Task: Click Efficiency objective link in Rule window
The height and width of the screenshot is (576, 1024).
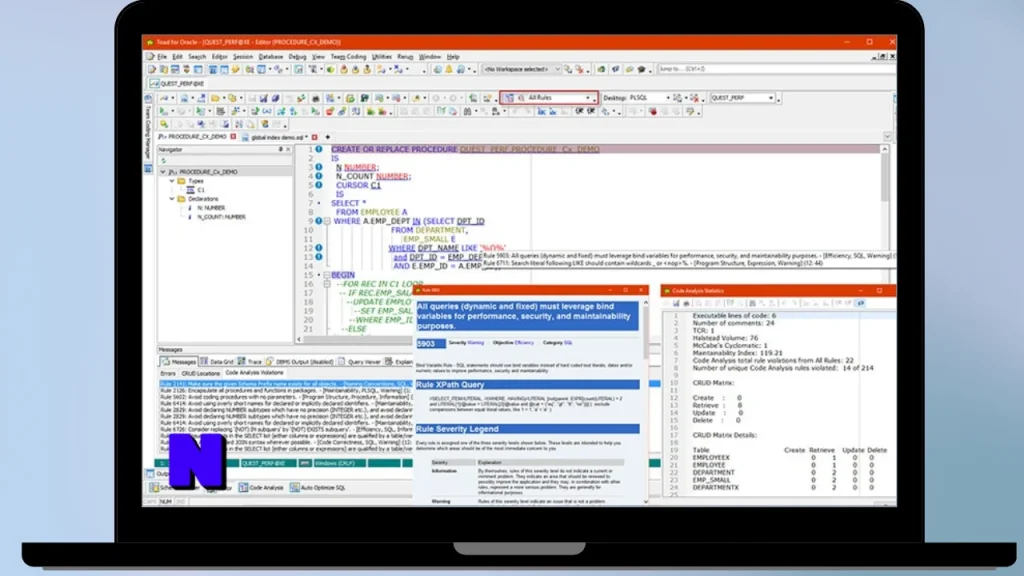Action: 524,342
